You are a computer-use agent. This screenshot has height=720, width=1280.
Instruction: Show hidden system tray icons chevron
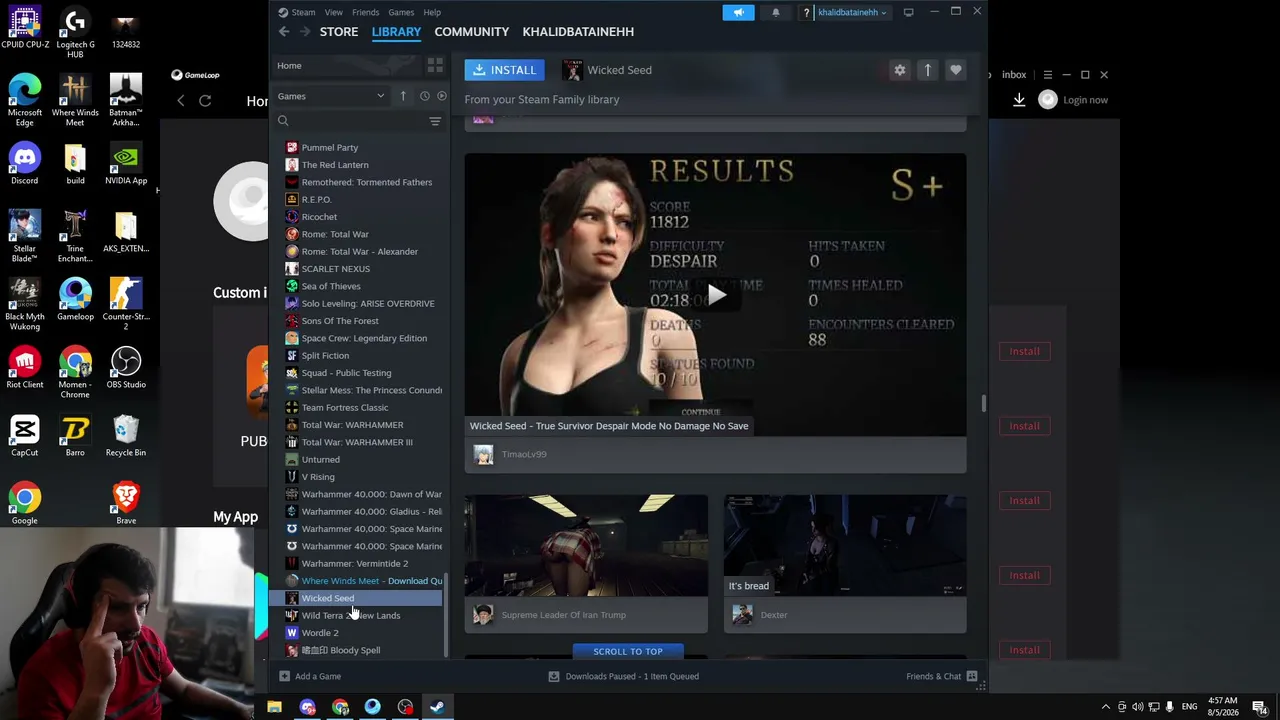coord(1105,707)
